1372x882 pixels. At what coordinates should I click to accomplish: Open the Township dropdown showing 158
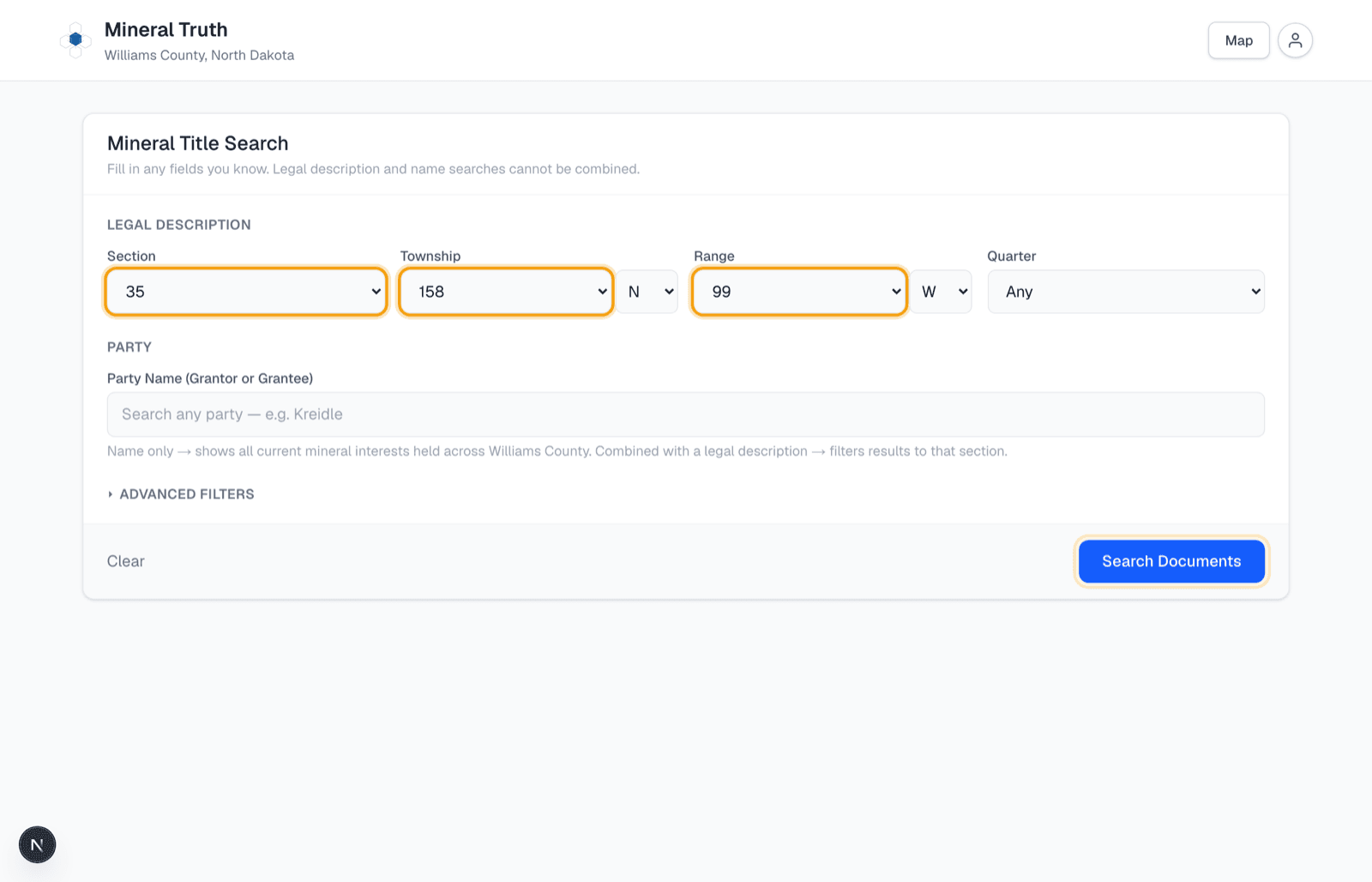[506, 292]
